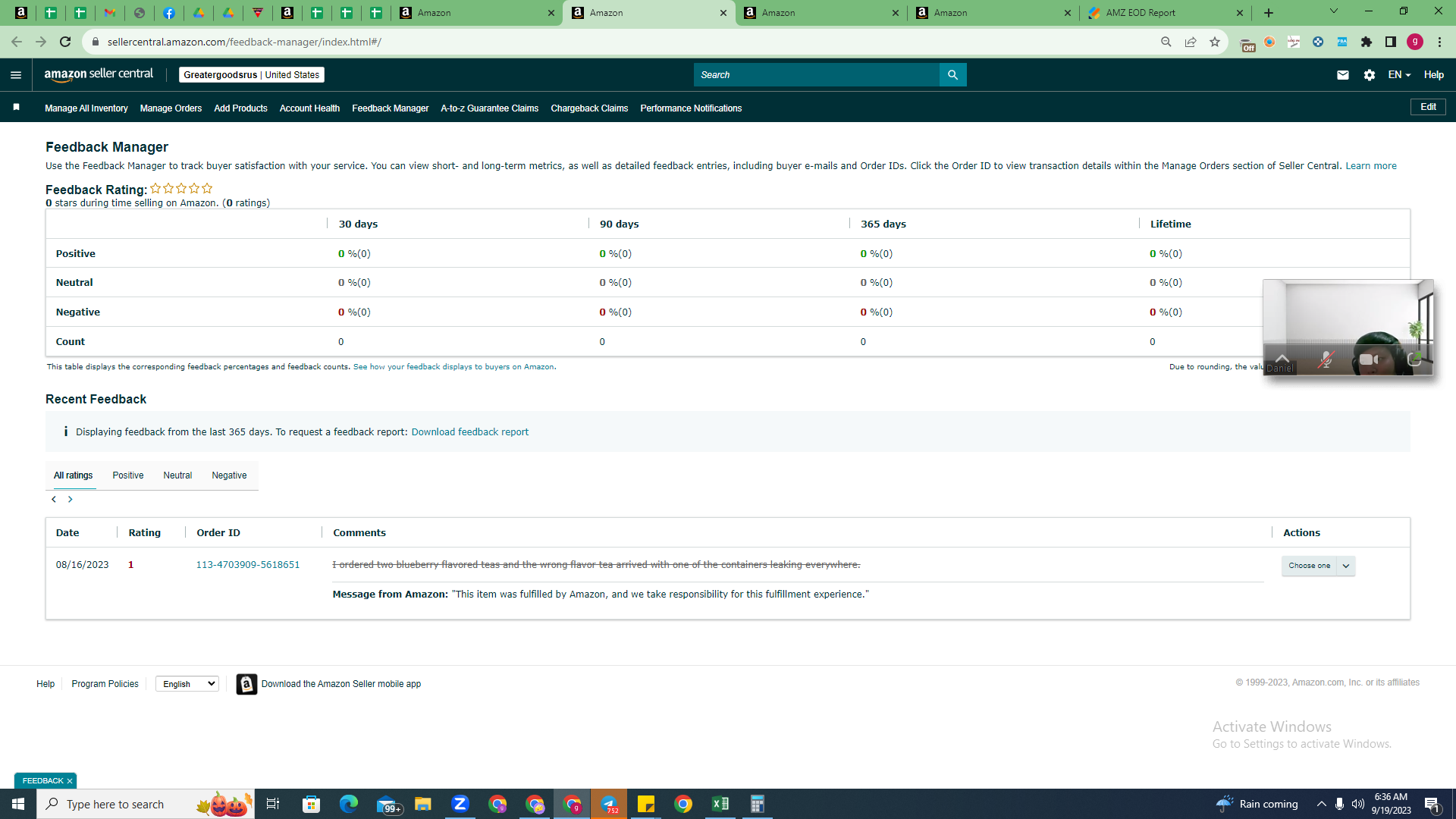Click the bookmark flag icon
Screen dimensions: 1456x819
16,108
